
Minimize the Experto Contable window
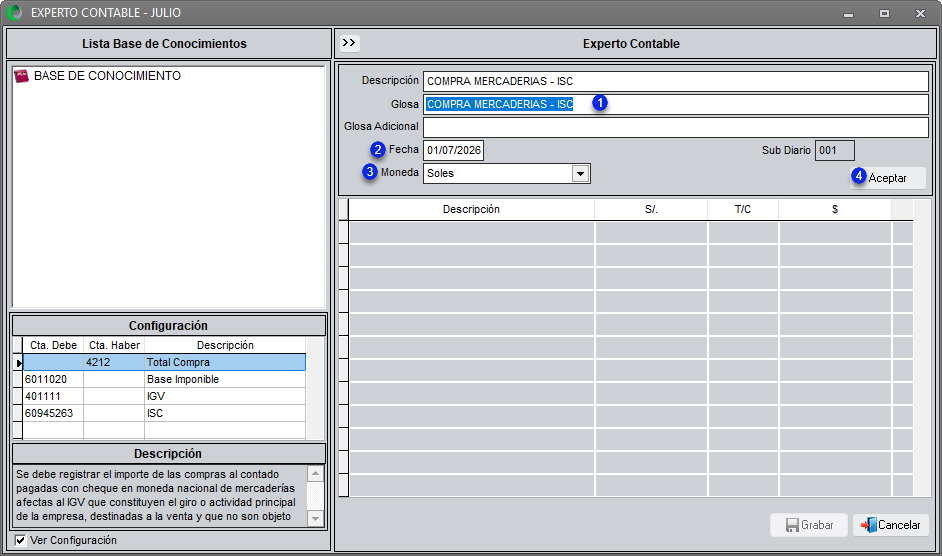click(848, 13)
